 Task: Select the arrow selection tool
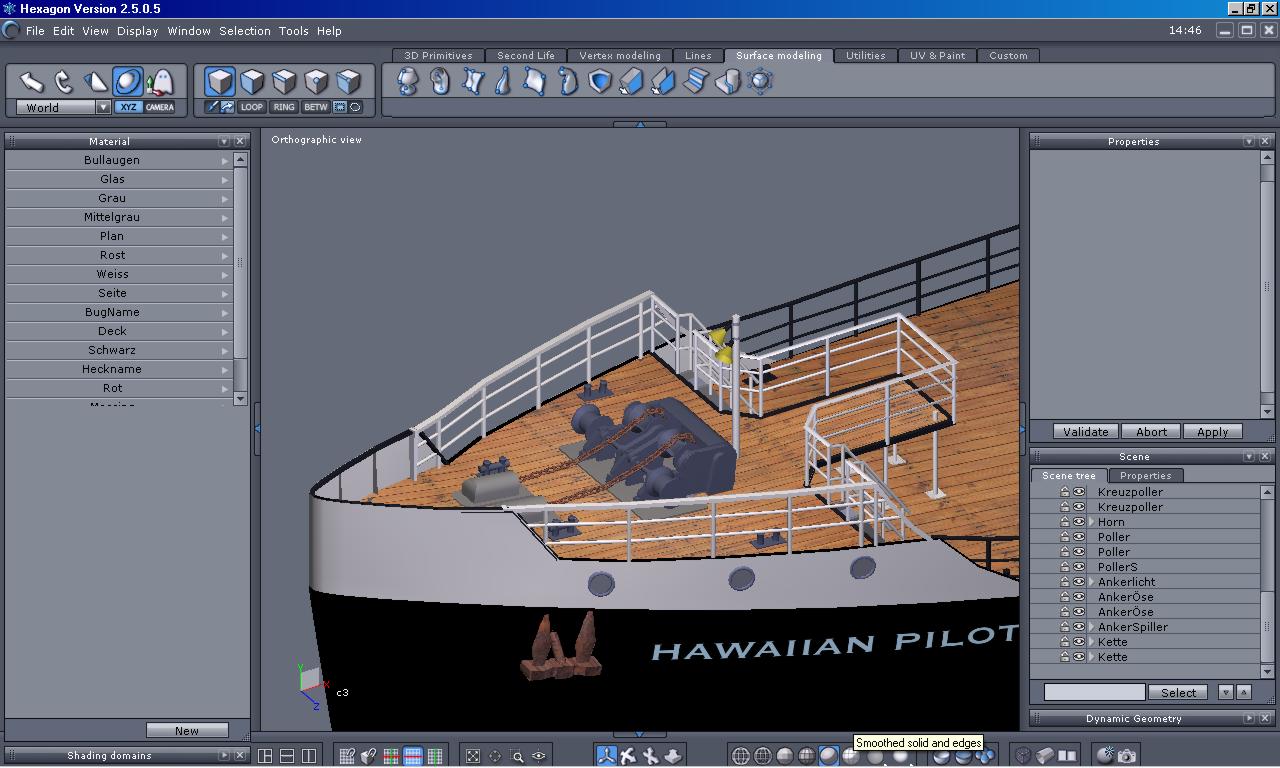point(32,81)
